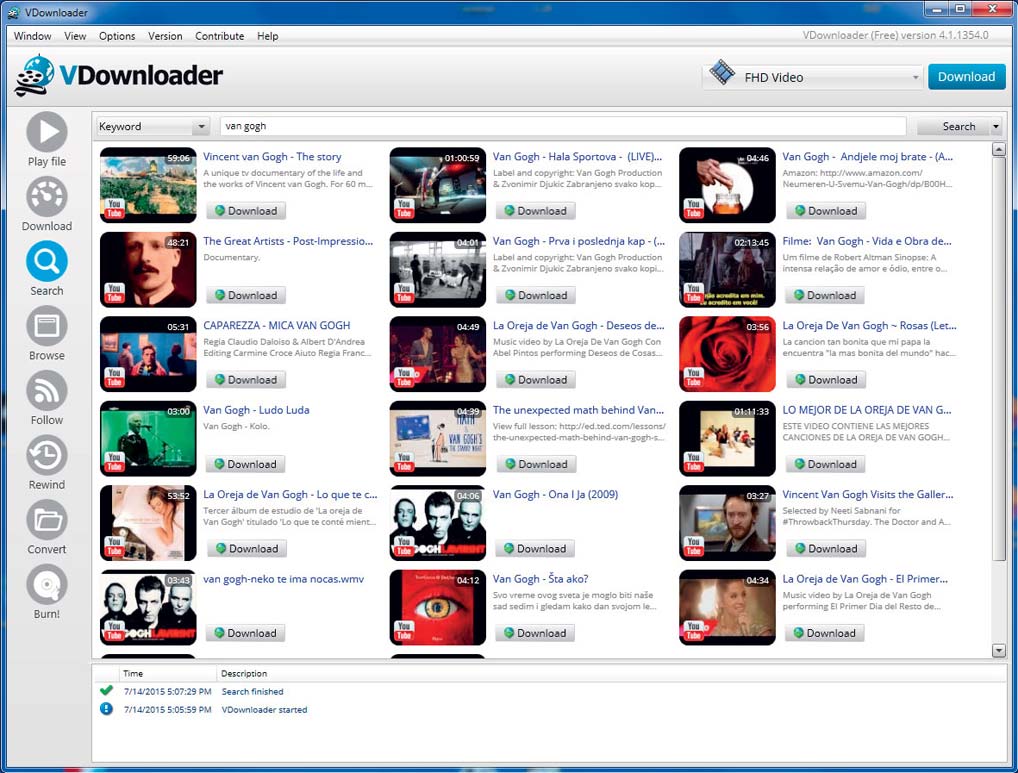Open the Play file sidebar icon

47,132
